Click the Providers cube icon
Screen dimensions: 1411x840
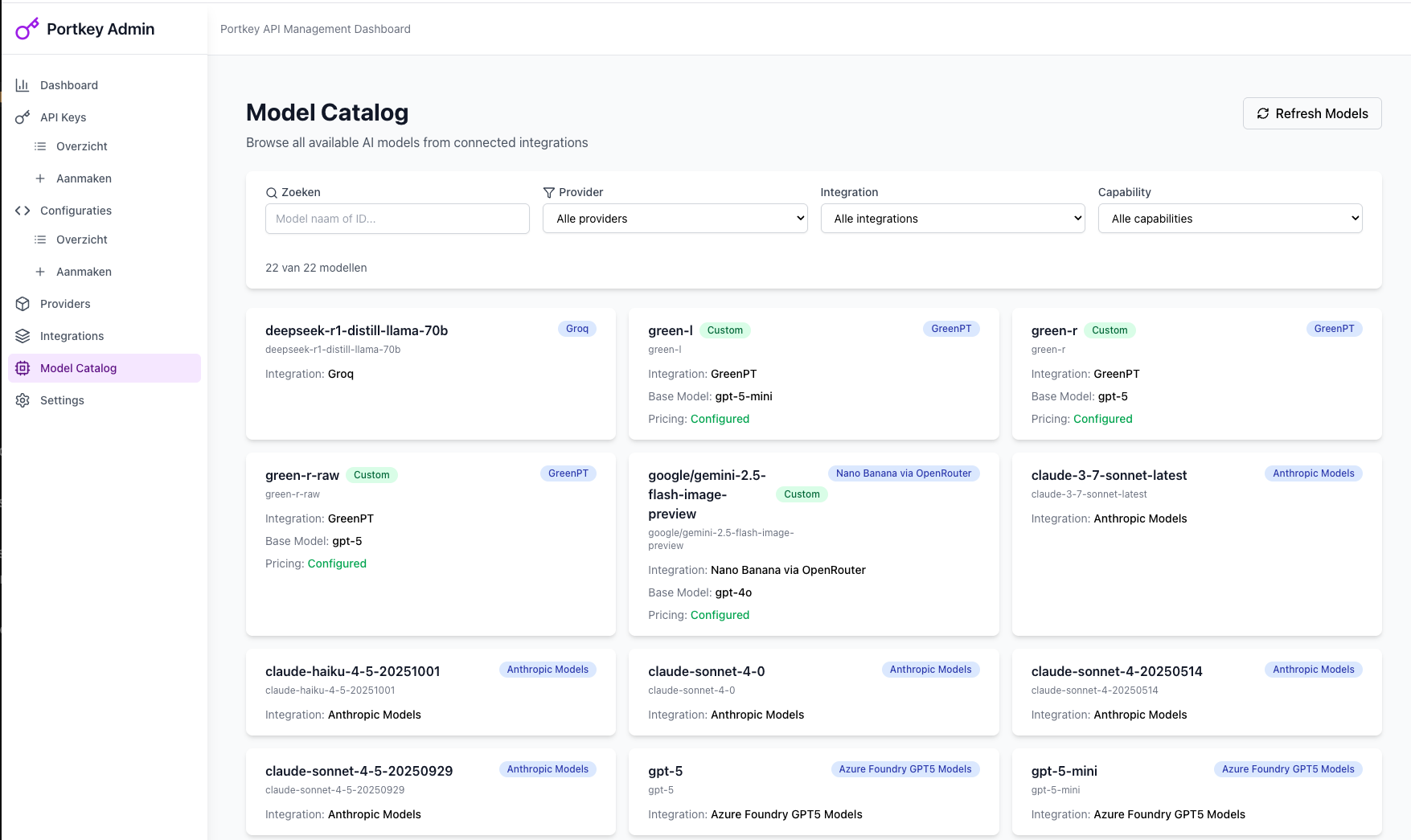23,304
